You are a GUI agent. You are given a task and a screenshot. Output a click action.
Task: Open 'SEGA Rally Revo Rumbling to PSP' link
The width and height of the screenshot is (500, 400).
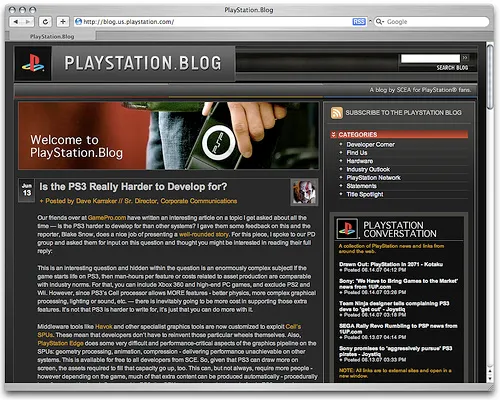[x=398, y=329]
